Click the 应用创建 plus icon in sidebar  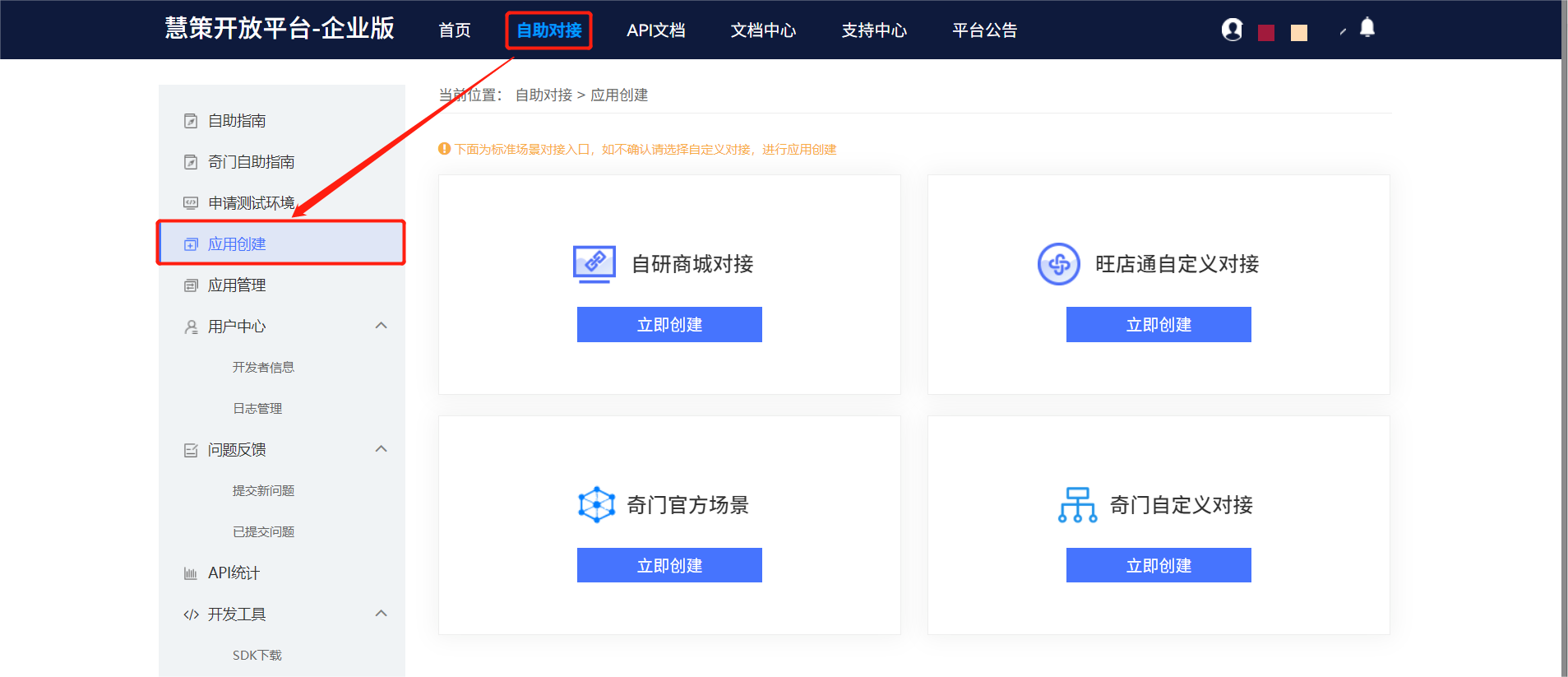191,244
